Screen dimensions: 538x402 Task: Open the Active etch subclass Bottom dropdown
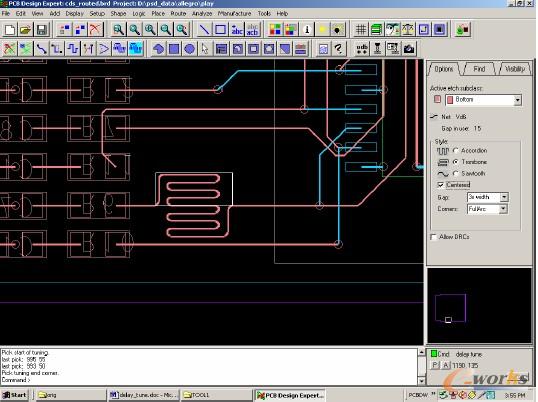(x=517, y=100)
